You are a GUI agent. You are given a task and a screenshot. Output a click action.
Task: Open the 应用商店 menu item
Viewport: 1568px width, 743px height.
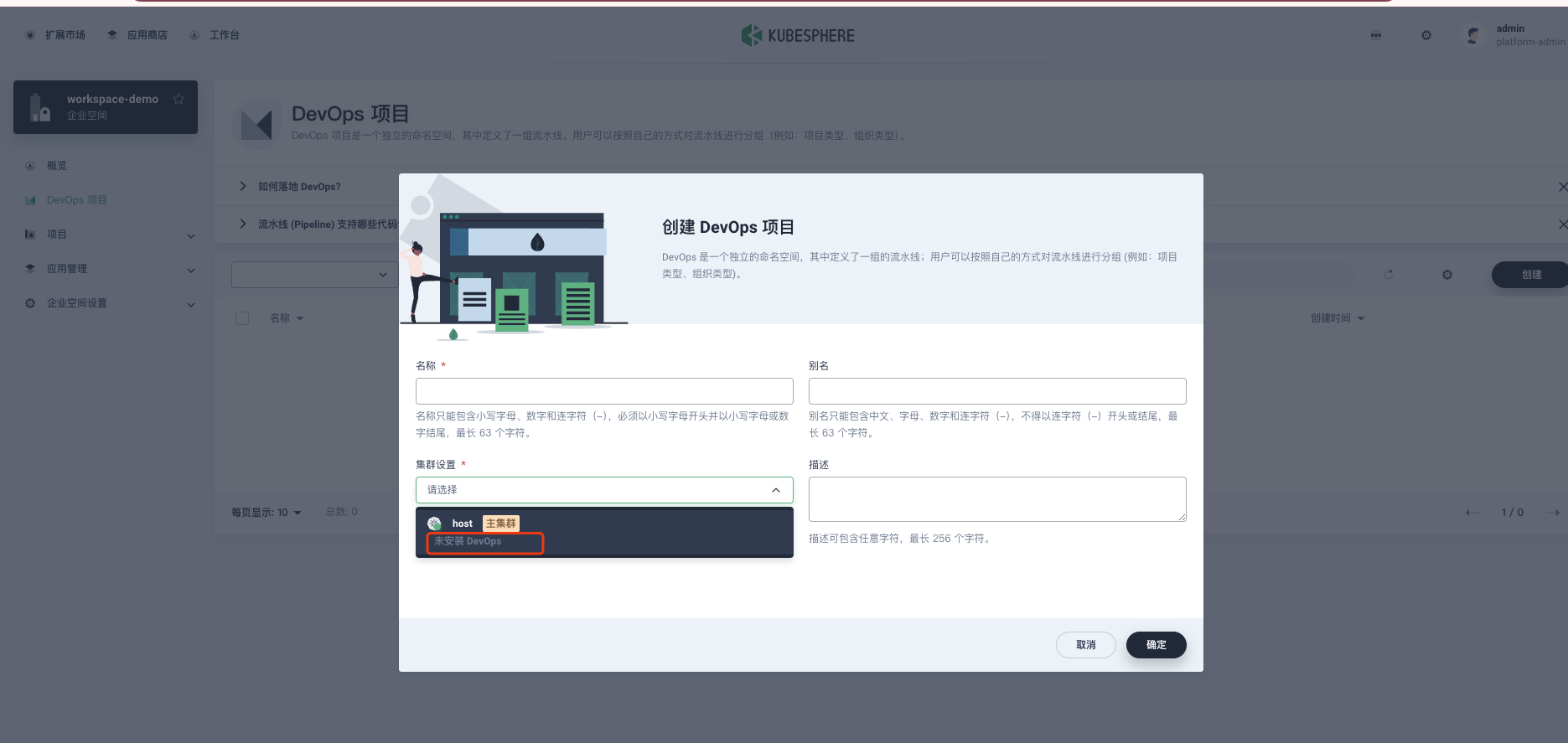[x=137, y=35]
